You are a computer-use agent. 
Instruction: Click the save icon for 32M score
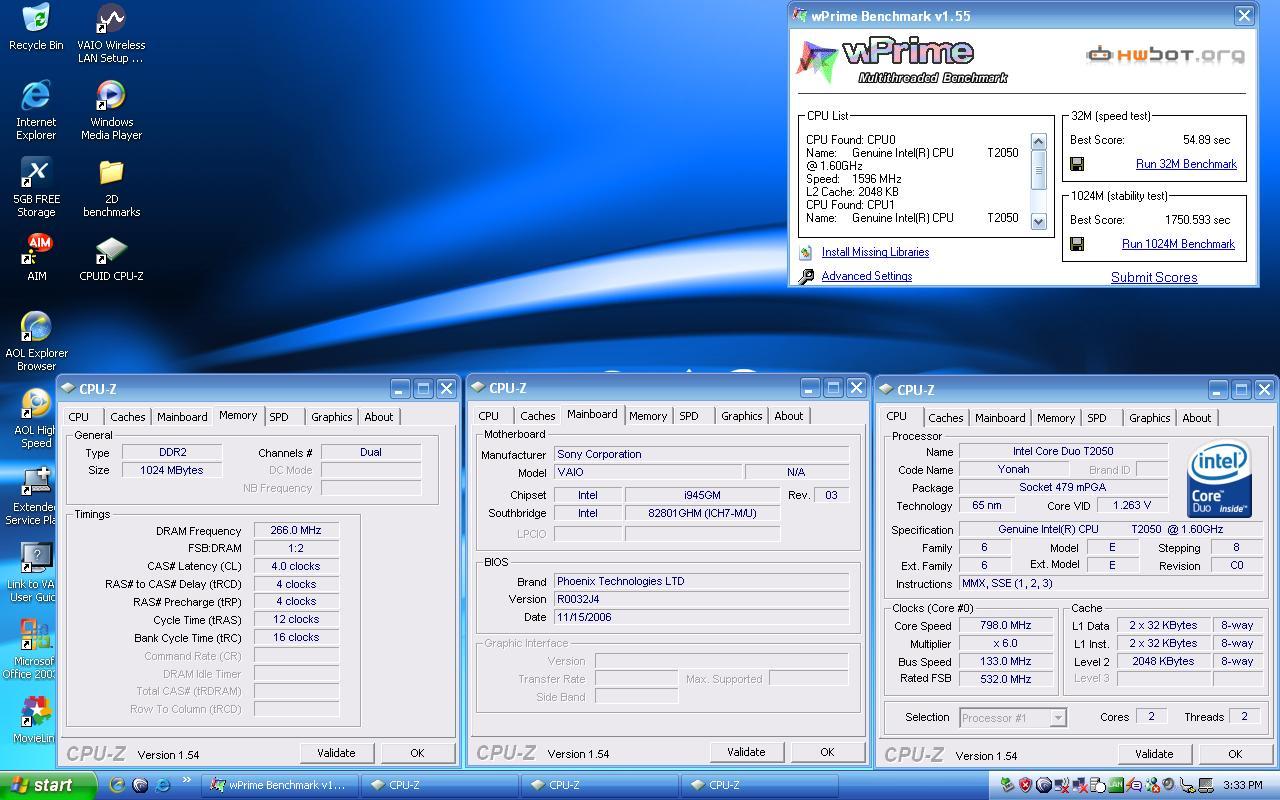tap(1077, 164)
